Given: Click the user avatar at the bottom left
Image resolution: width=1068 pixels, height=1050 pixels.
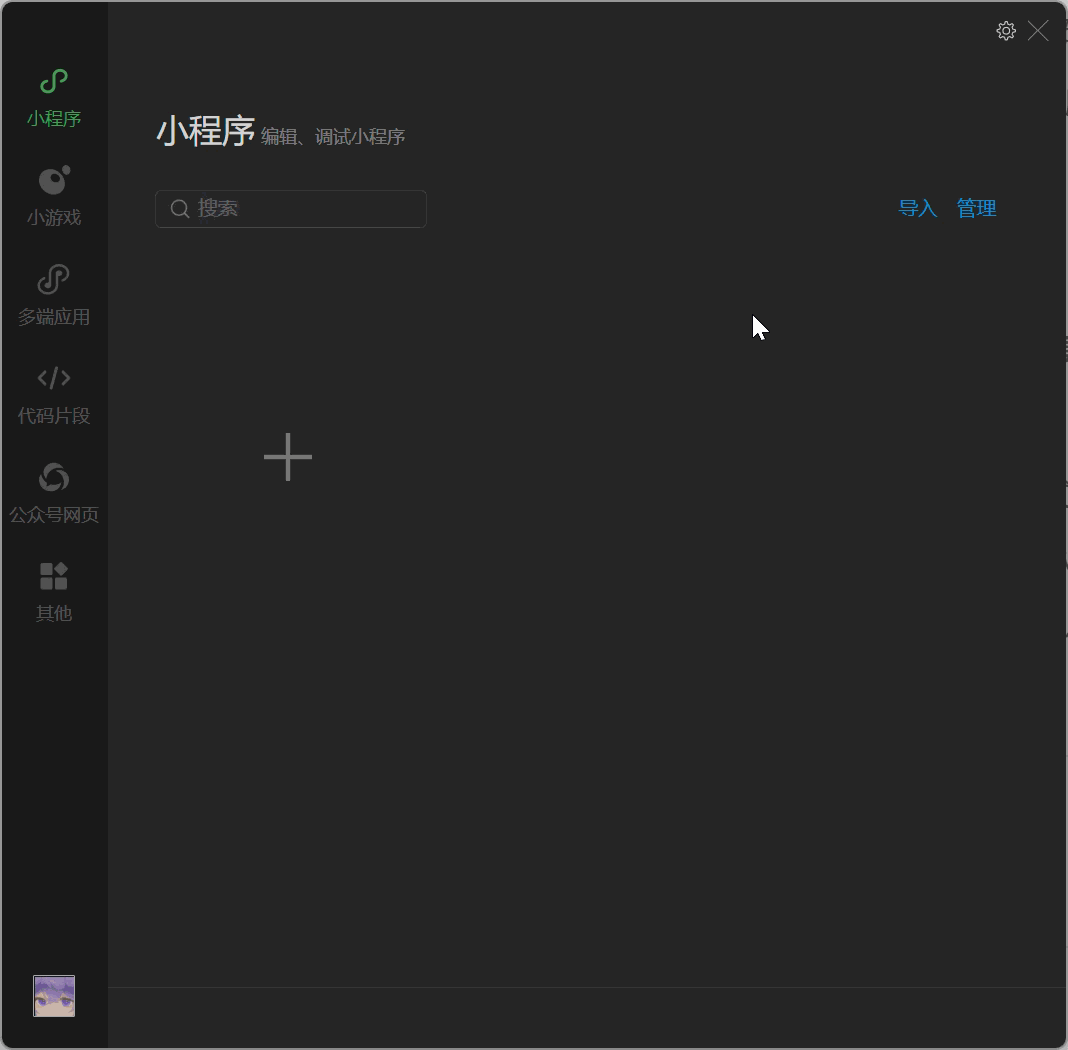Looking at the screenshot, I should point(53,995).
